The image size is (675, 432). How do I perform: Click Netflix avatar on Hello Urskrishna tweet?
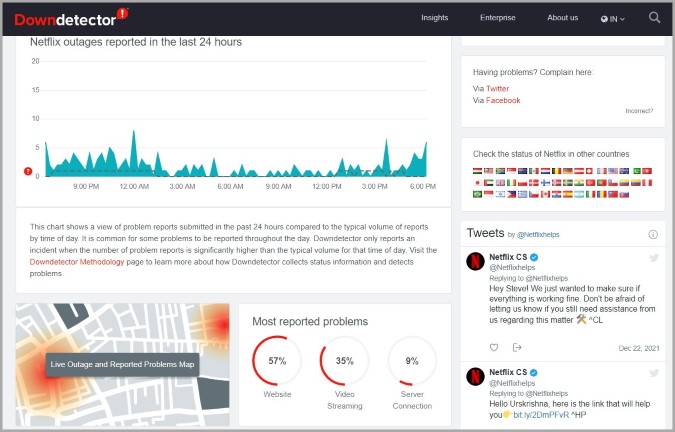click(476, 376)
